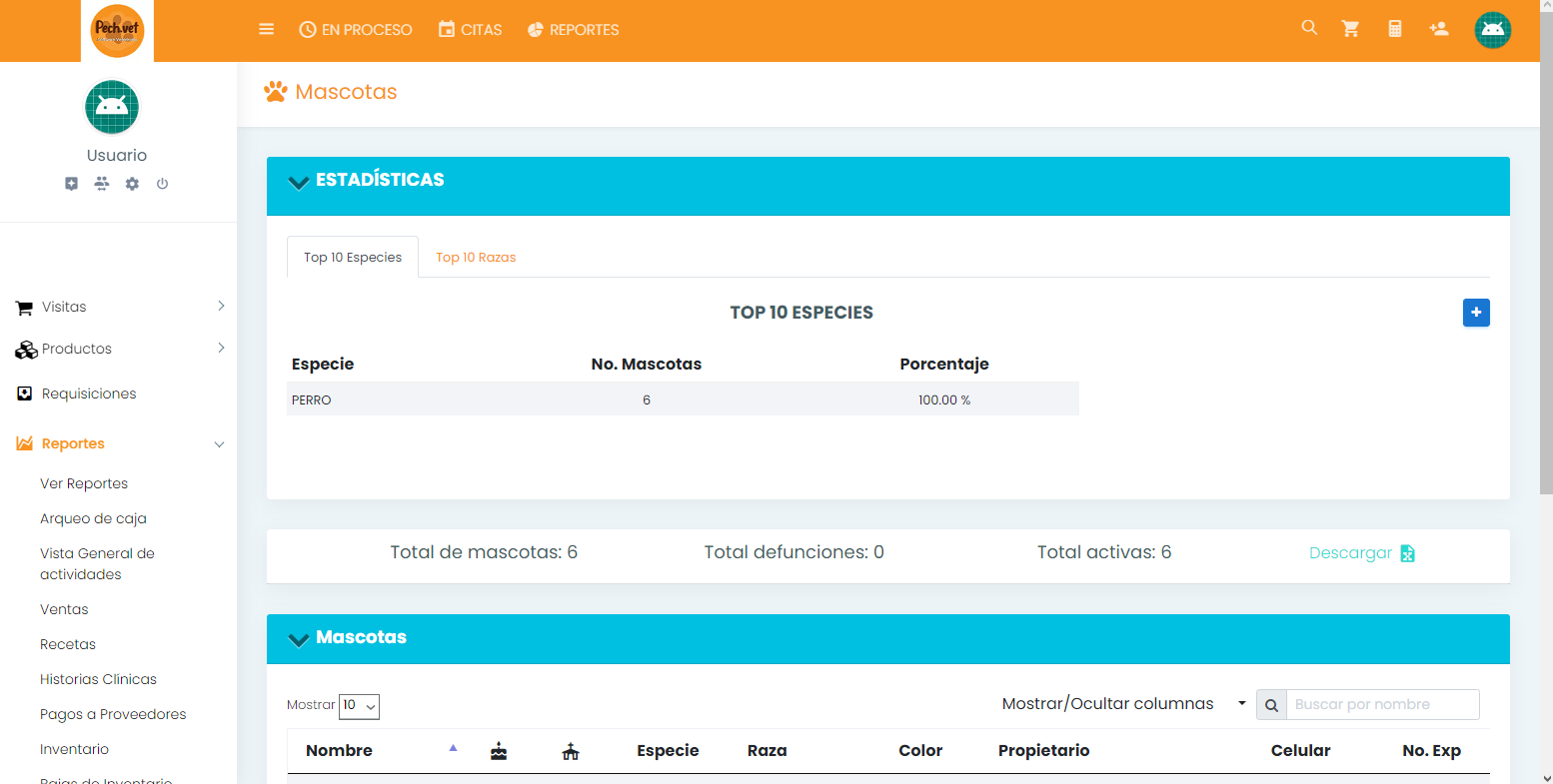Click the group users icon under Usuario

pyautogui.click(x=102, y=184)
